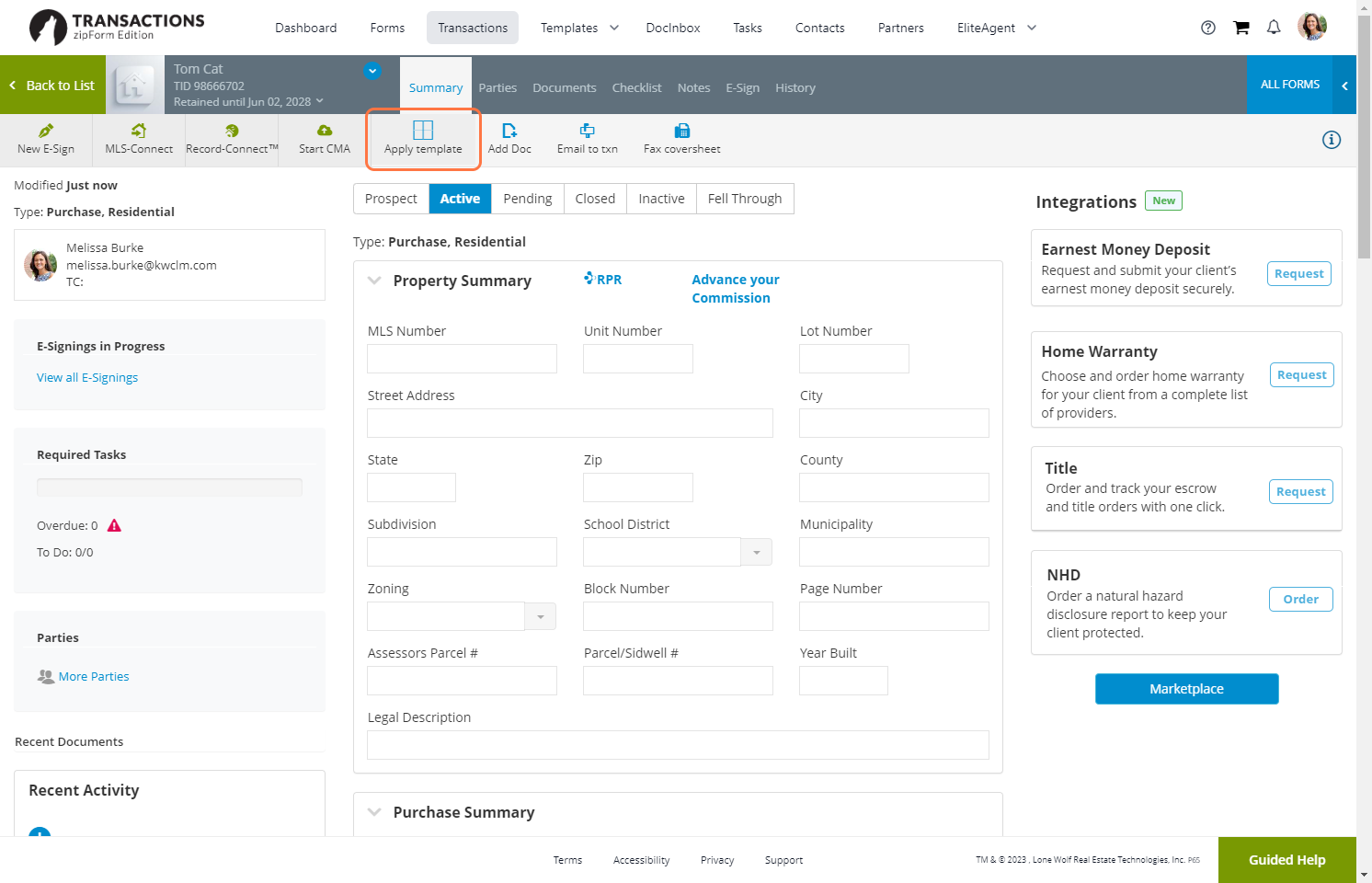
Task: Open the notifications bell icon
Action: coord(1274,28)
